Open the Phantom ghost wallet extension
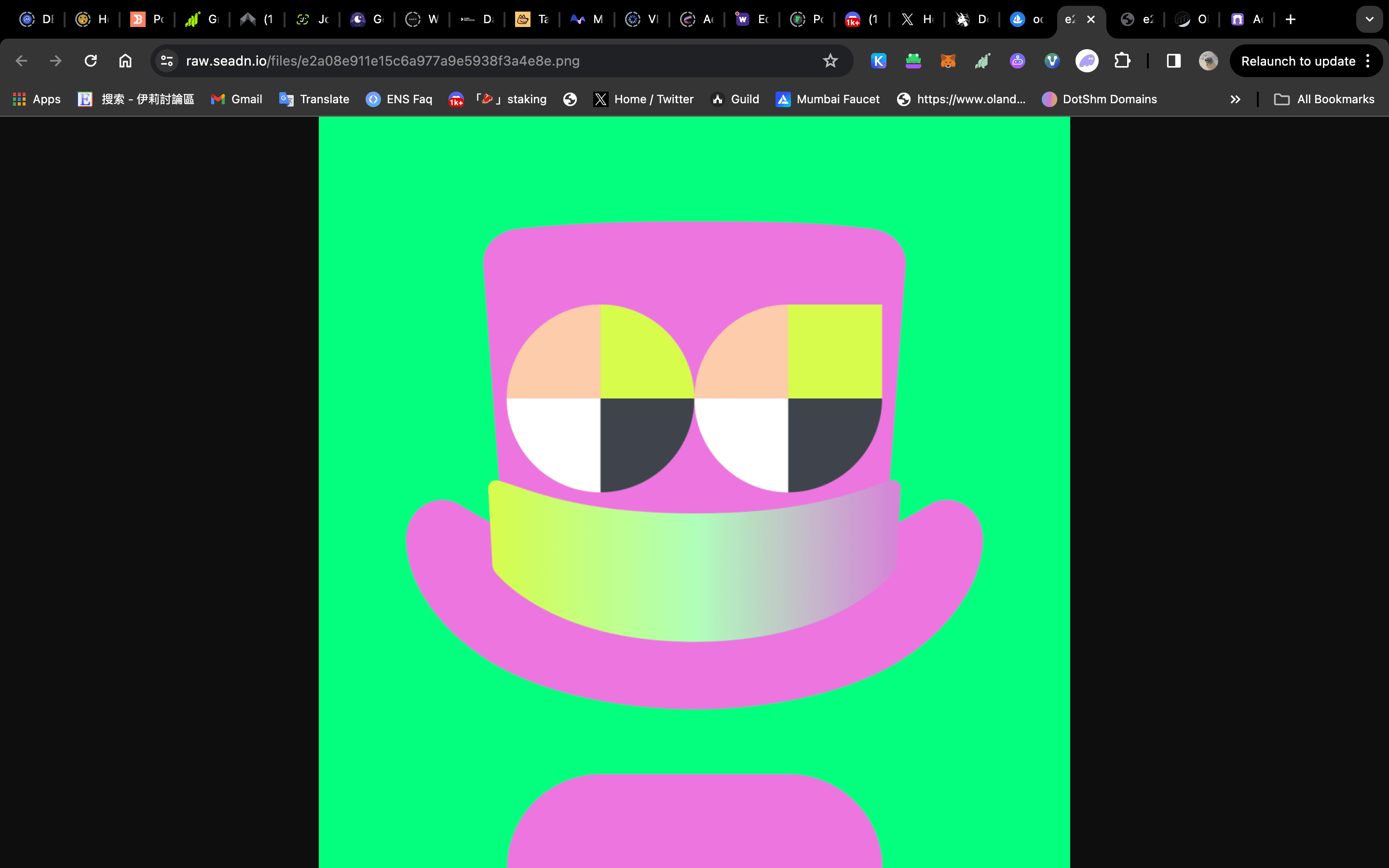 pos(1087,61)
